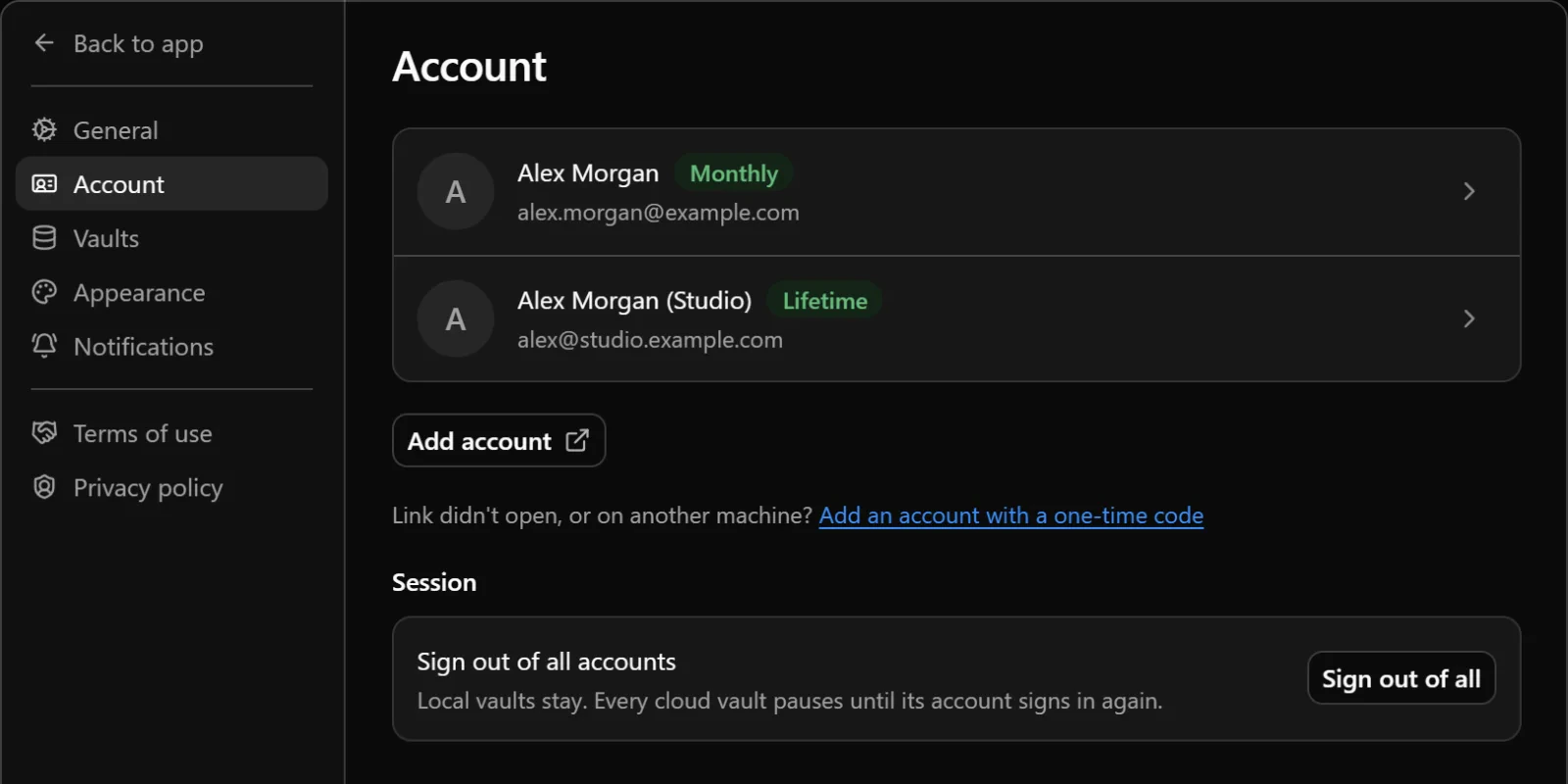Open the Notifications settings section
This screenshot has height=784, width=1568.
point(171,346)
